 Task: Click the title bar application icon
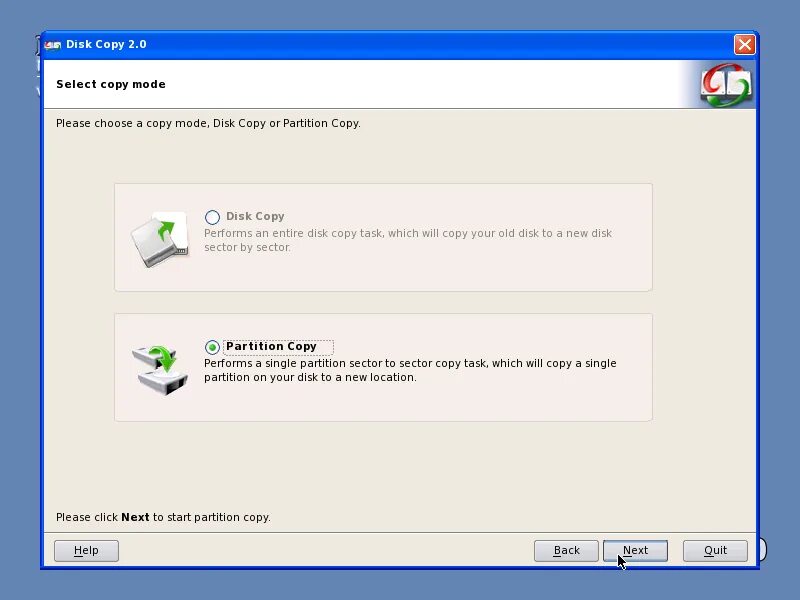(53, 45)
